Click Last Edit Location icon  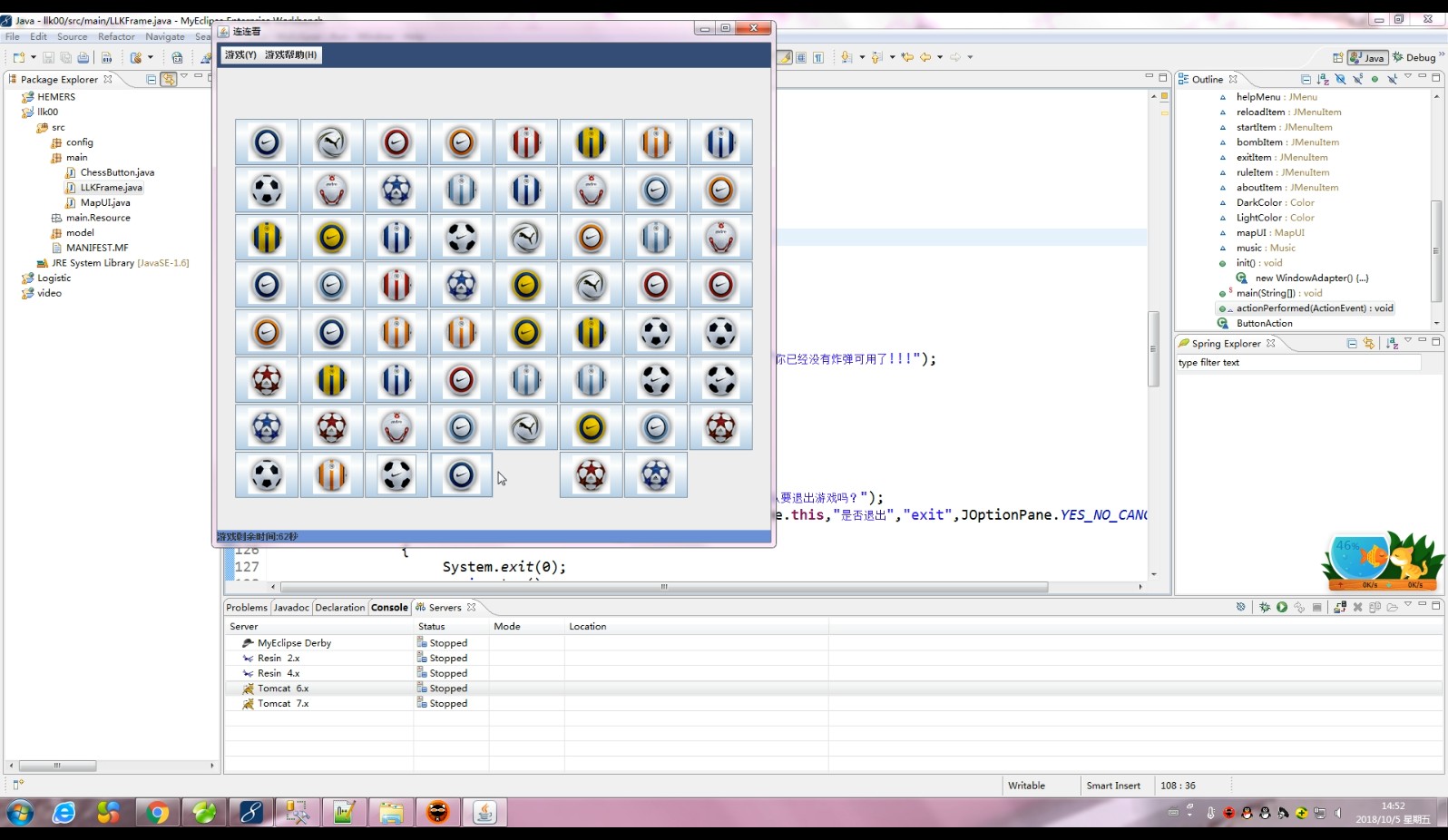[907, 57]
